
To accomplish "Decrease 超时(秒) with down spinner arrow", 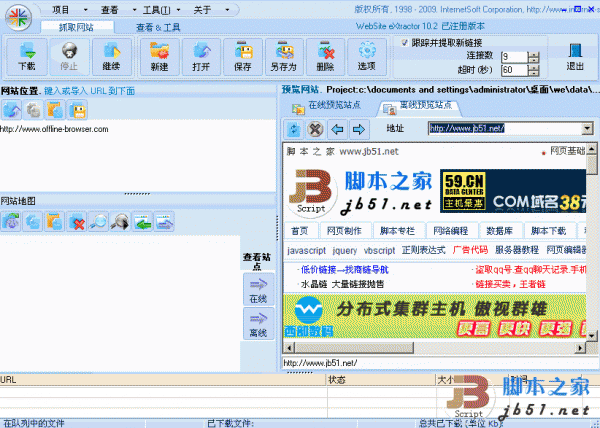I will tap(533, 73).
